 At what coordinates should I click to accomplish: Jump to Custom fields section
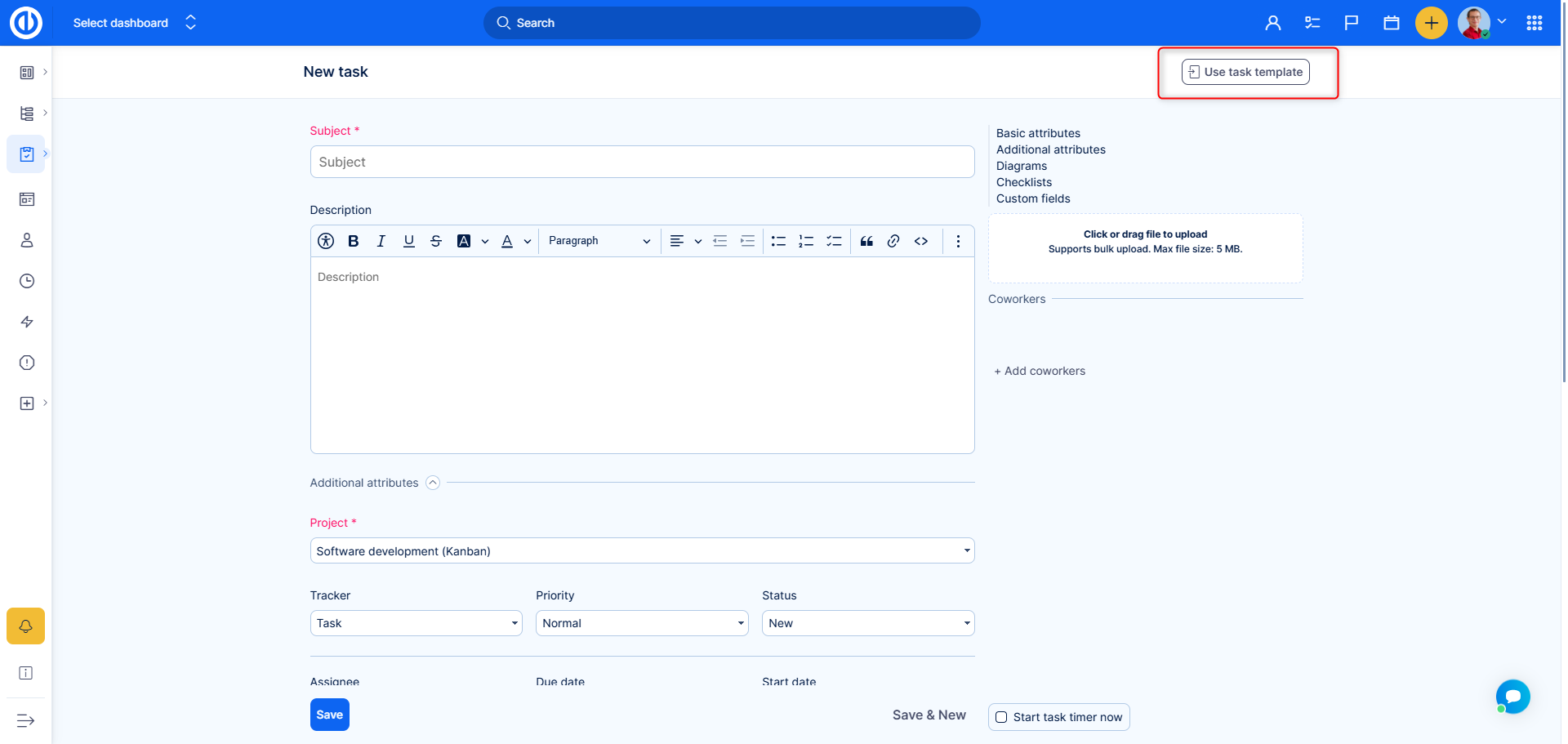1032,198
